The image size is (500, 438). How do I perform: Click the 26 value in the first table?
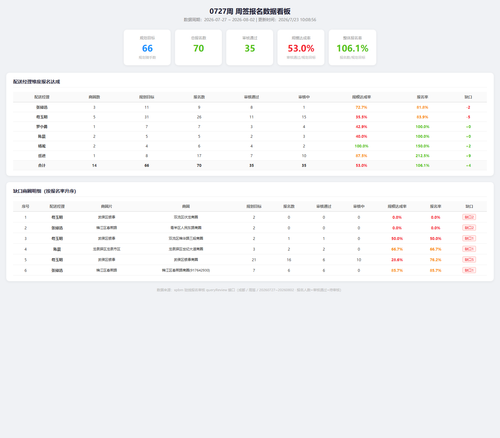pyautogui.click(x=199, y=117)
